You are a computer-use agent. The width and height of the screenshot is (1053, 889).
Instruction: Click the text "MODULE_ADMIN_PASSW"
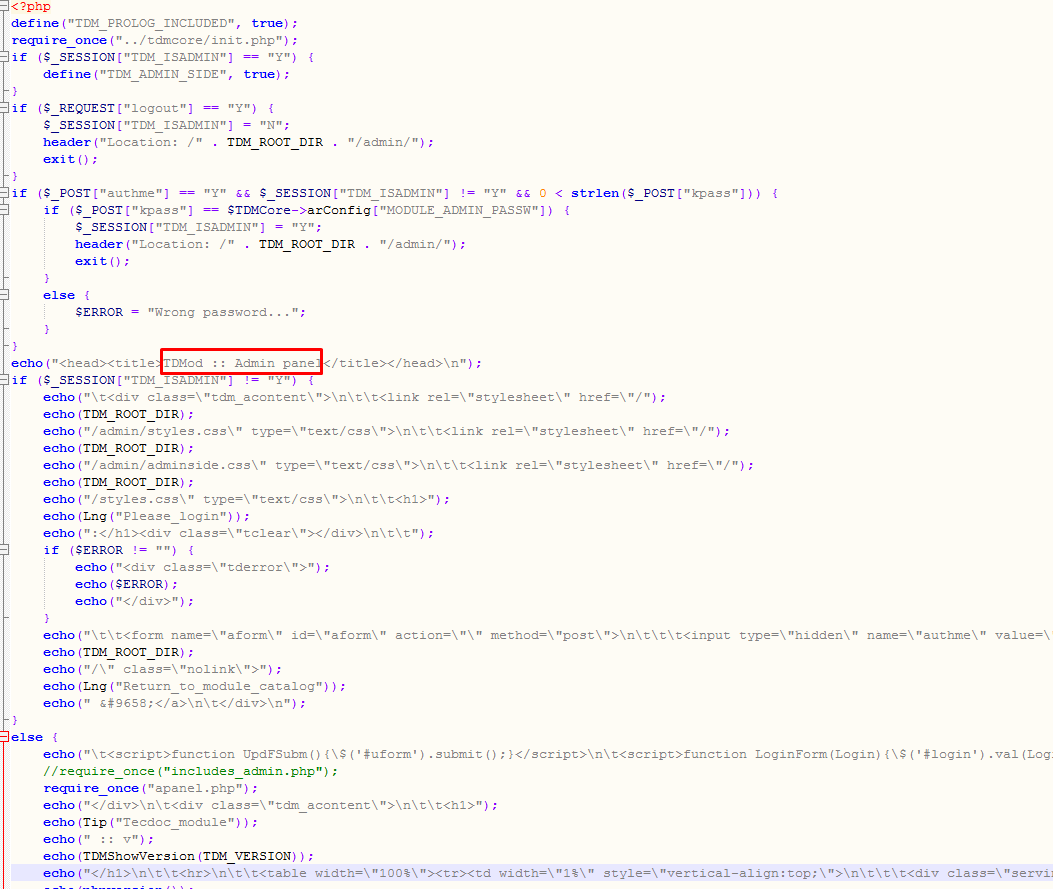coord(459,210)
